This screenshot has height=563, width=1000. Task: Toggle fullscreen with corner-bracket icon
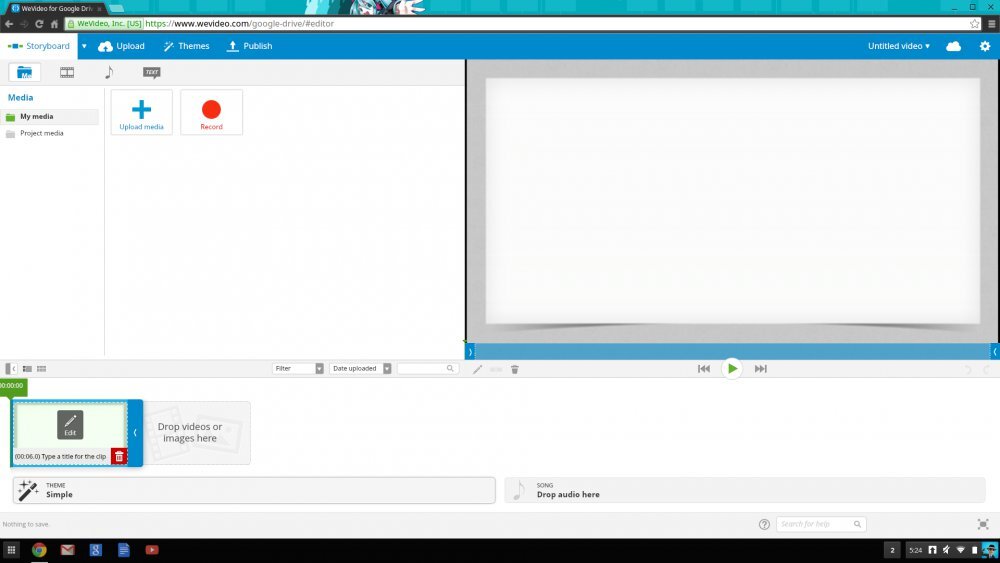tap(983, 524)
